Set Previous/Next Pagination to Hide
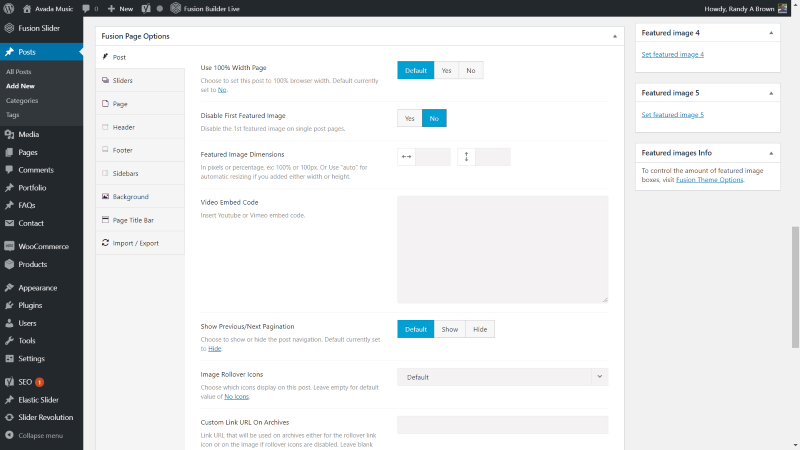The width and height of the screenshot is (800, 450). [x=480, y=329]
